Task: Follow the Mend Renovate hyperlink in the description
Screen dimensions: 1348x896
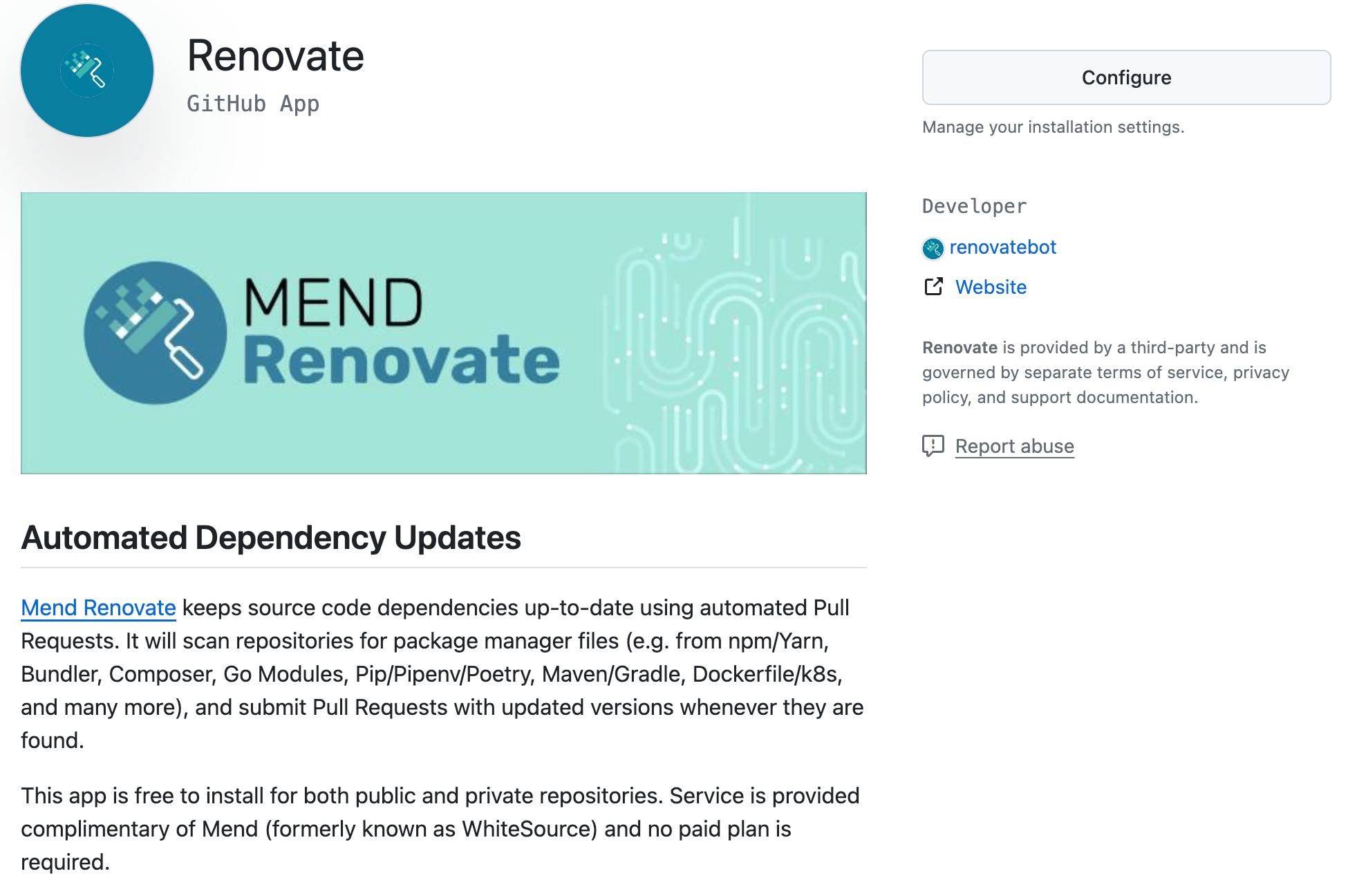Action: [x=98, y=608]
